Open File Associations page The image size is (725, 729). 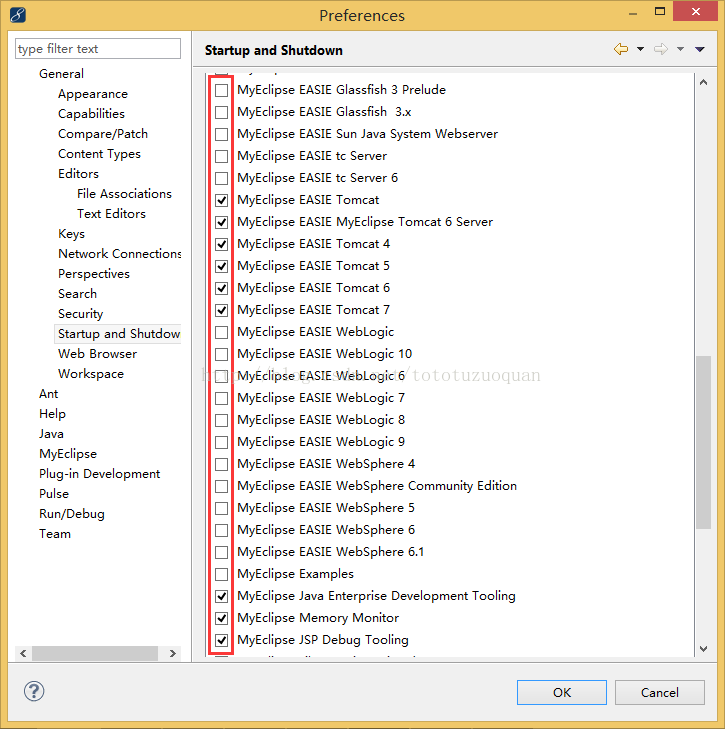pyautogui.click(x=124, y=194)
